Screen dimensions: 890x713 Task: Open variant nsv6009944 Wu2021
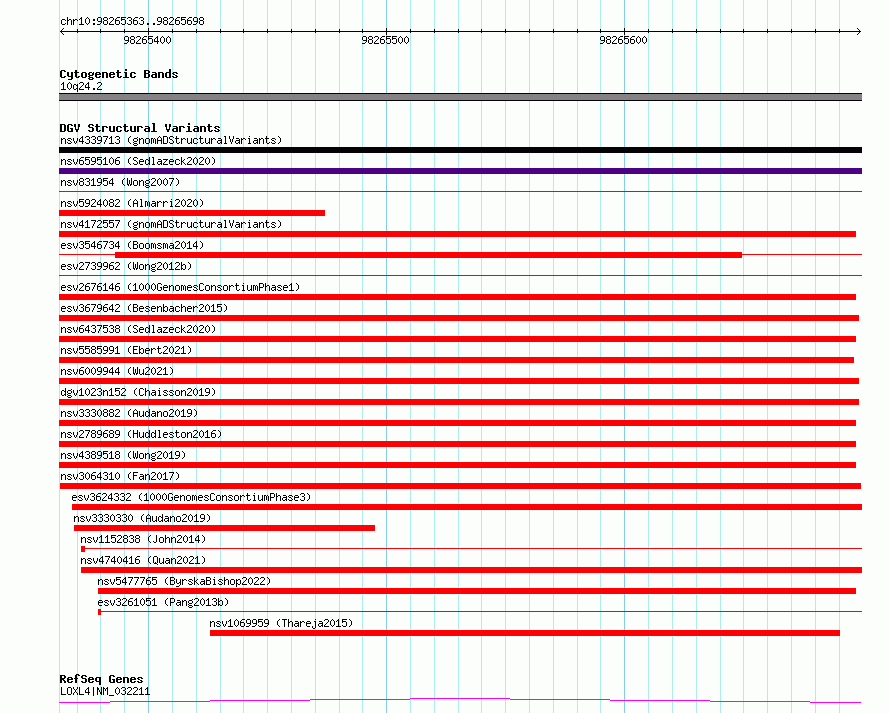point(117,371)
